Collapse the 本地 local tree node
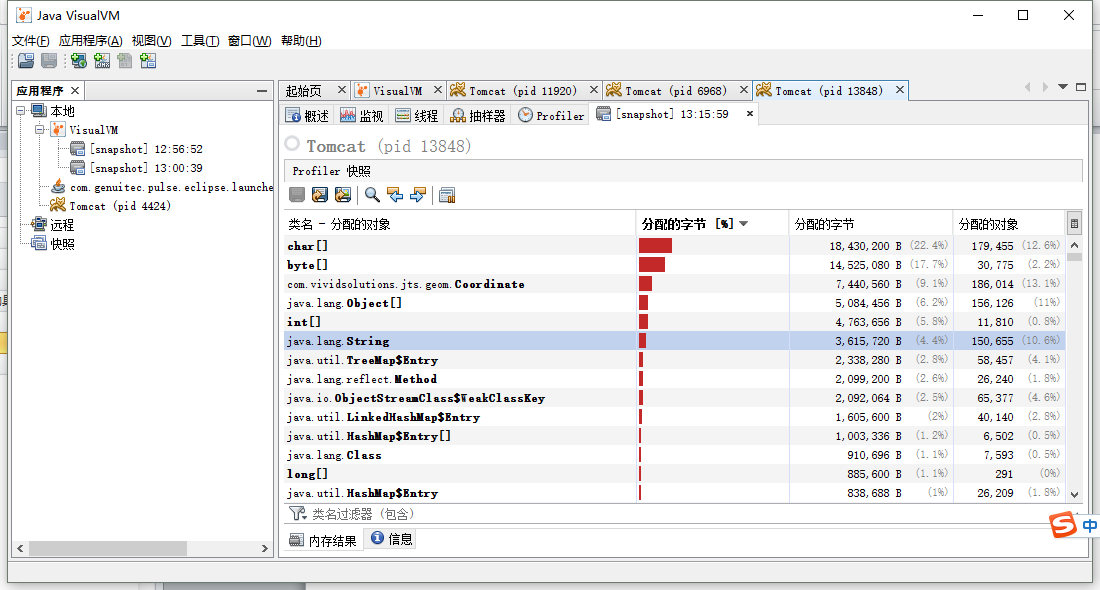This screenshot has height=590, width=1100. tap(21, 111)
